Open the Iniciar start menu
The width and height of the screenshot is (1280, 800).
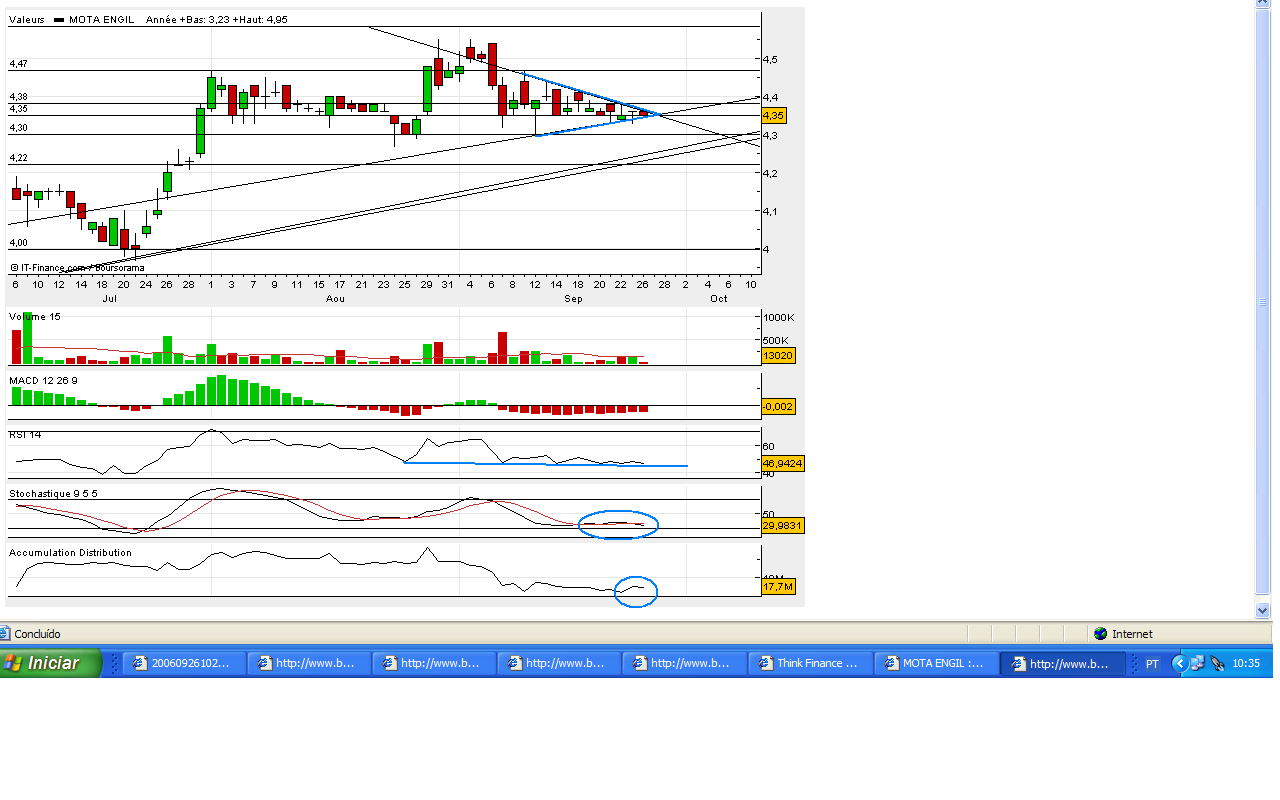tap(51, 663)
